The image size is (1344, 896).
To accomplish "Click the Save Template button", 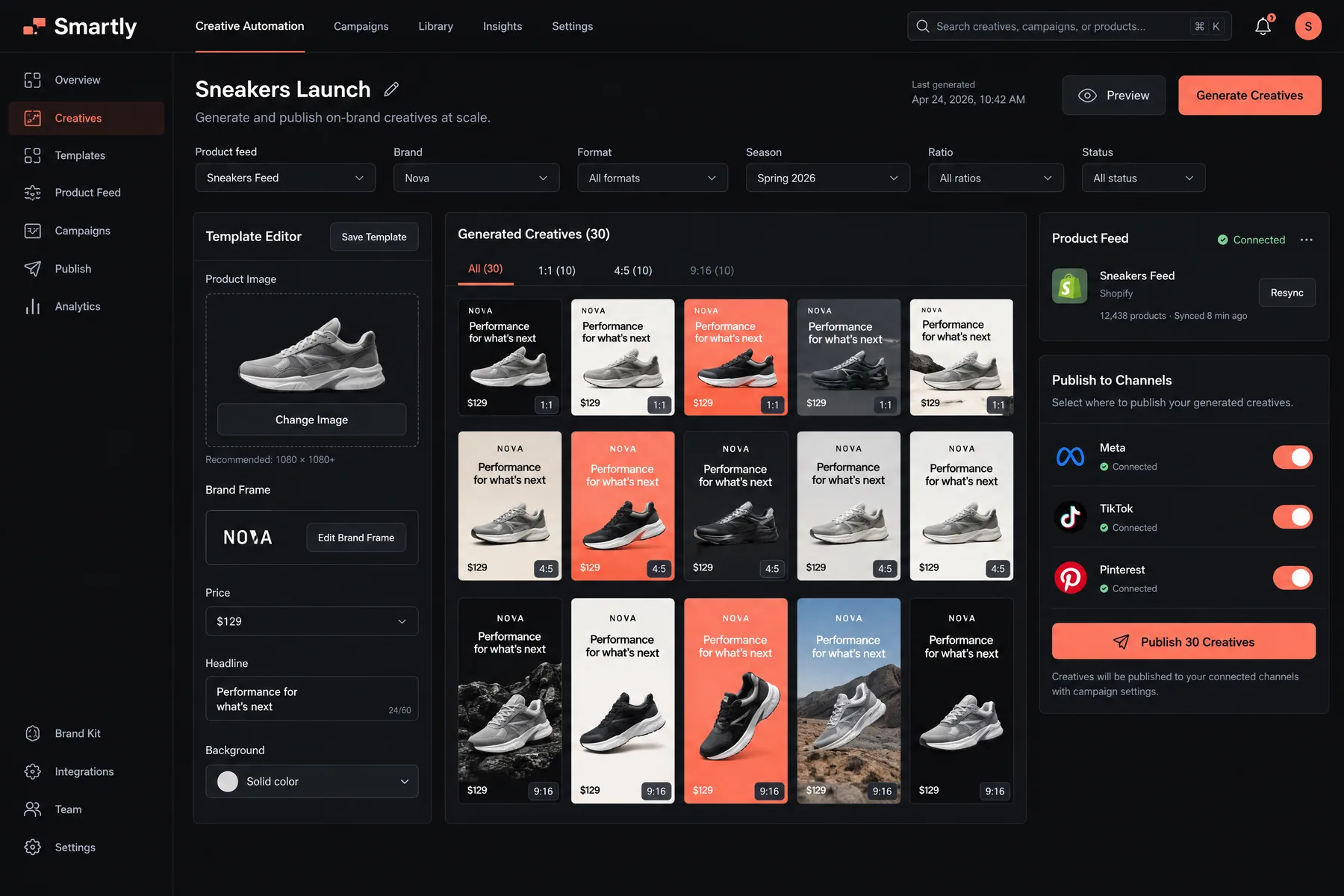I will click(x=374, y=237).
